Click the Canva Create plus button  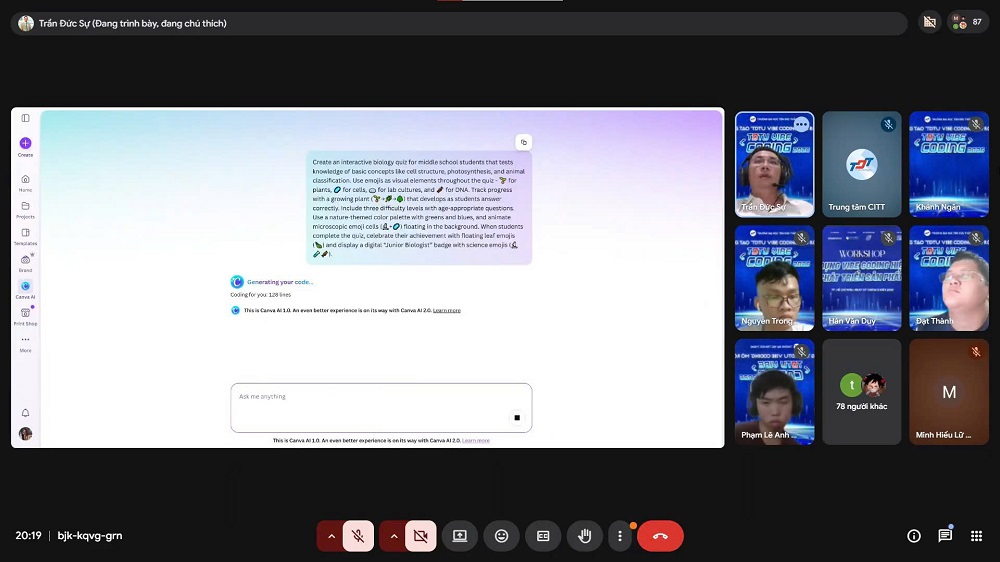pos(26,146)
